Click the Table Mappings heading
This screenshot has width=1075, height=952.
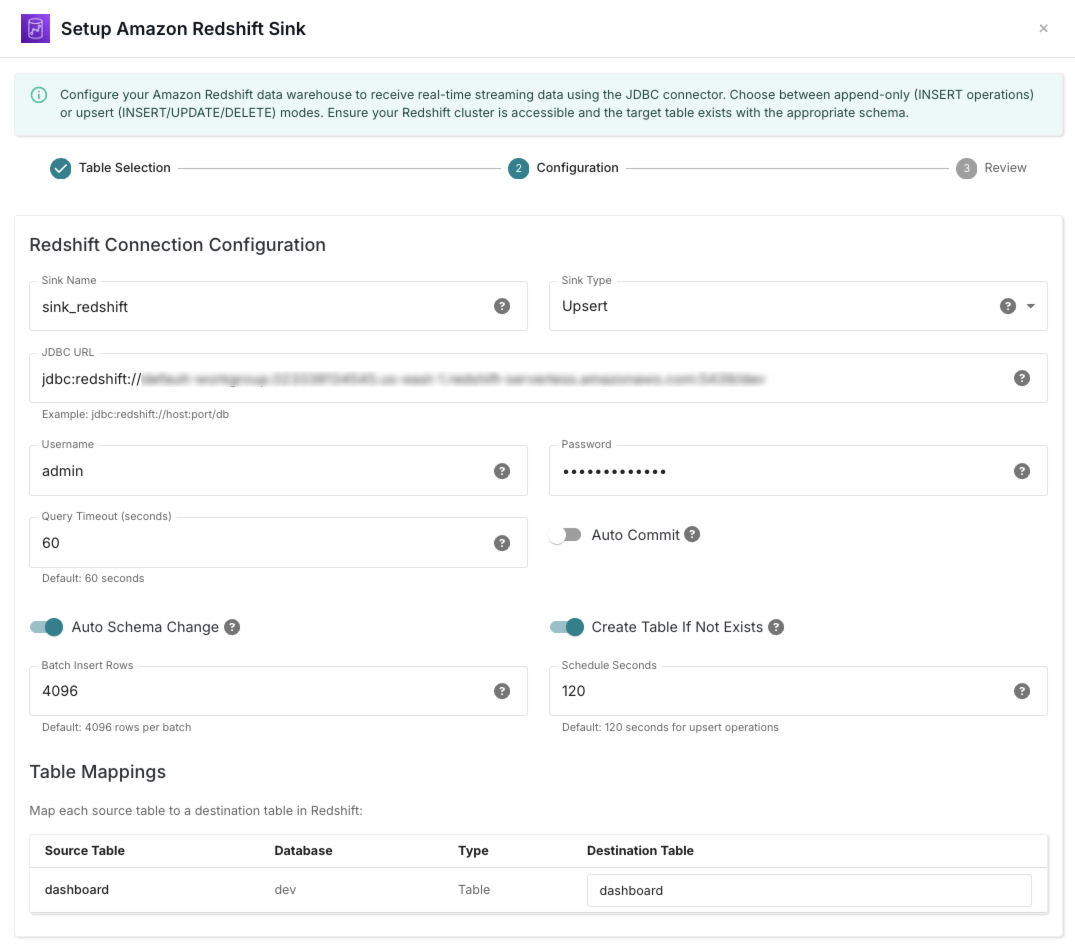click(x=97, y=772)
